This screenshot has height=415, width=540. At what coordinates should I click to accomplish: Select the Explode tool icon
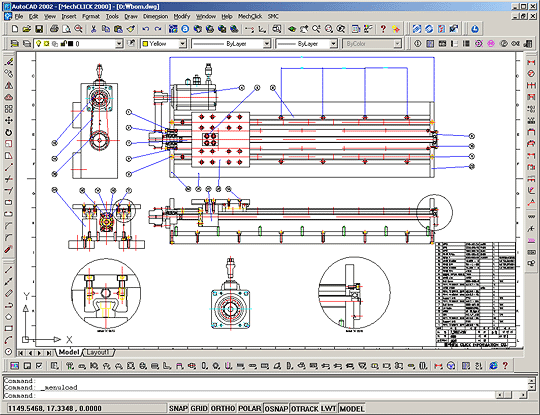click(9, 249)
